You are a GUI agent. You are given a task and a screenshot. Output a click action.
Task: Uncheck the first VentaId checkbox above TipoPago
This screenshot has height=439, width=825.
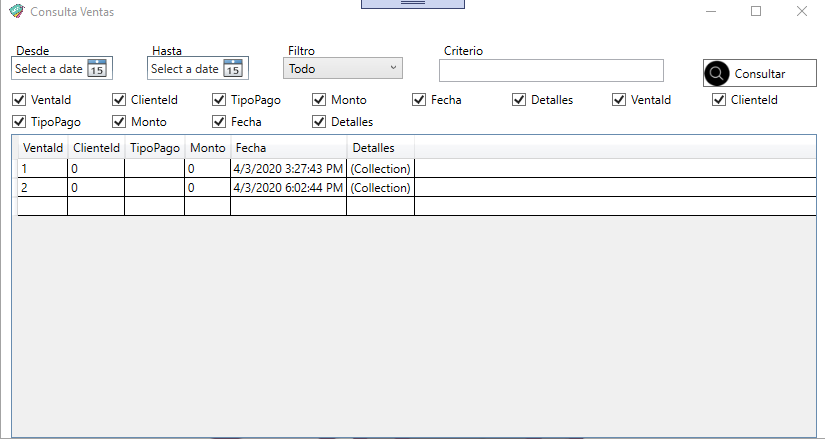click(x=19, y=99)
